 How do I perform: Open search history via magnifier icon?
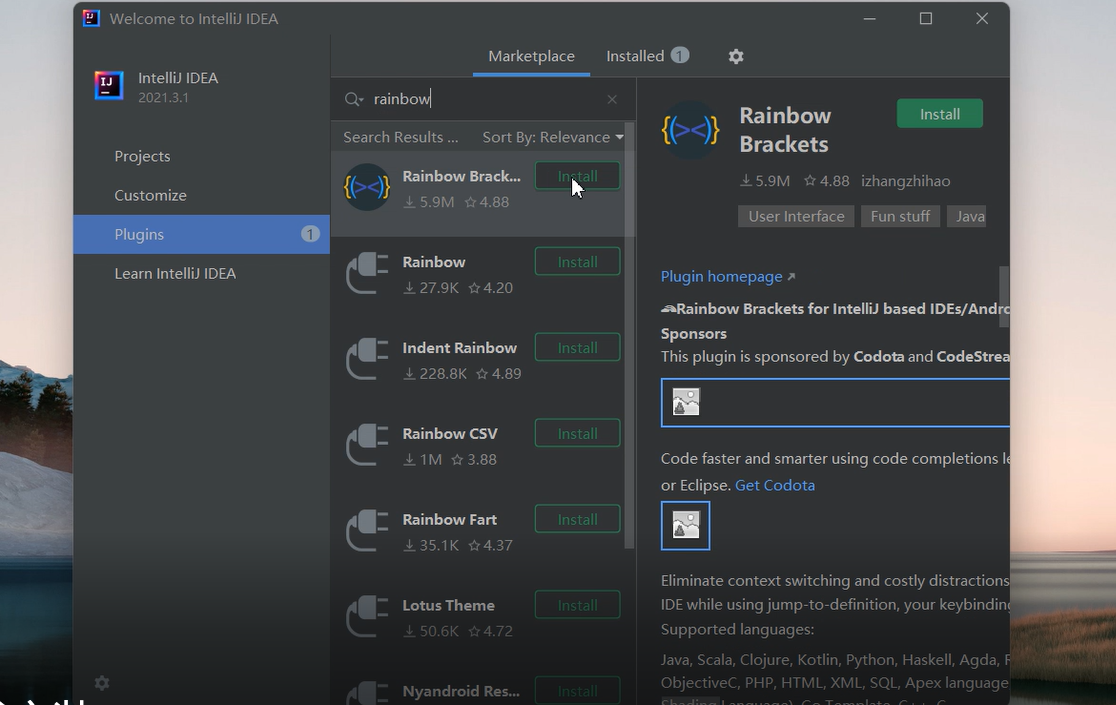(354, 99)
